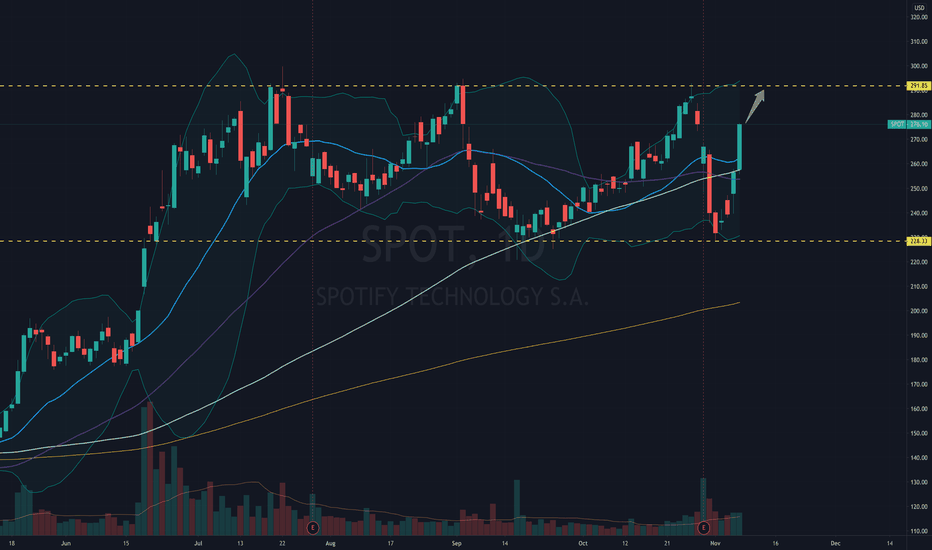Click the Jun date label on time axis

click(x=66, y=543)
